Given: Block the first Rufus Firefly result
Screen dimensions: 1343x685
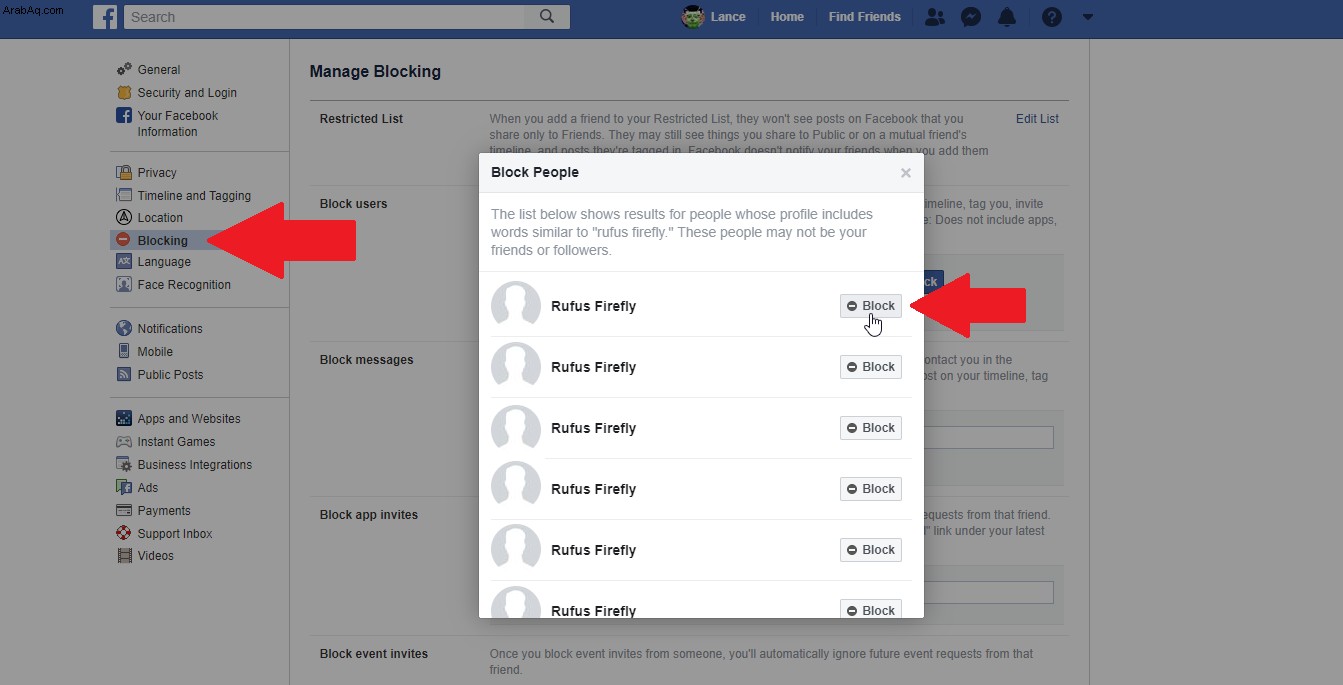Looking at the screenshot, I should coord(871,306).
